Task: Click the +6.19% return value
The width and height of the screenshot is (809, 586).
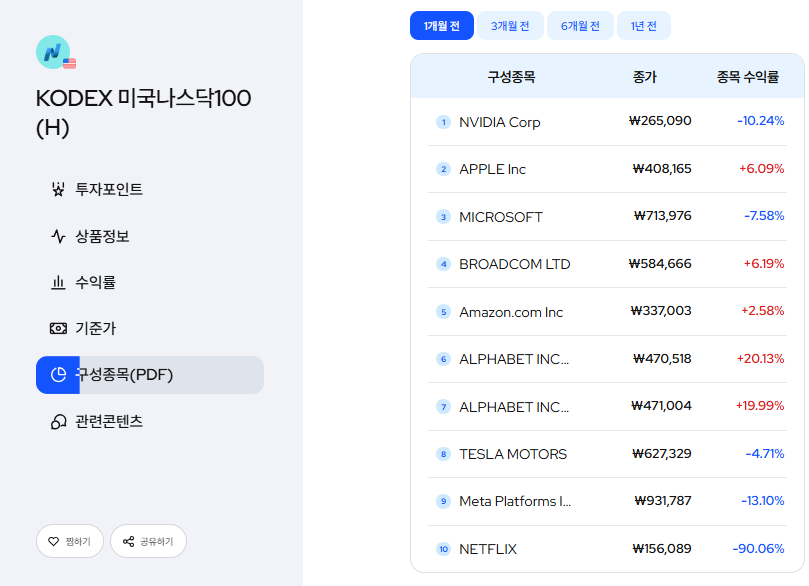Action: [x=764, y=264]
